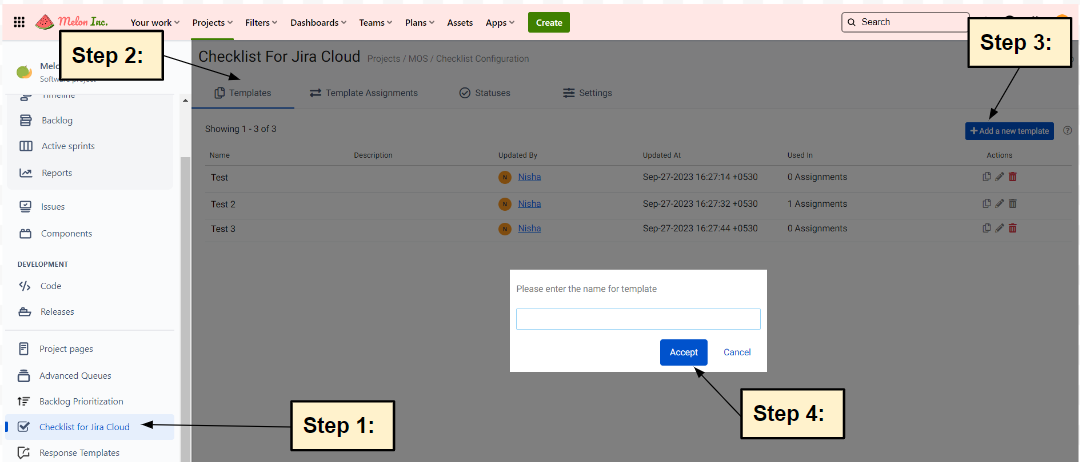Click the template name input field
Screen dimensions: 1080x462
638,319
